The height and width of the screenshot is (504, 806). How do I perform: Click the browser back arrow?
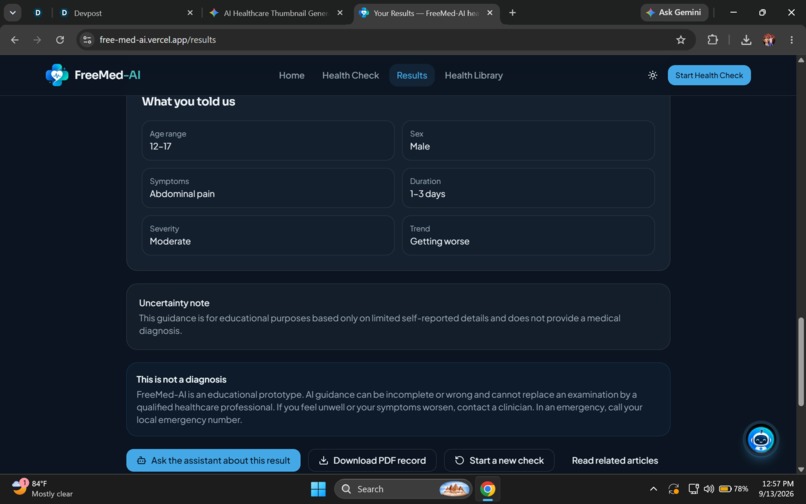14,40
